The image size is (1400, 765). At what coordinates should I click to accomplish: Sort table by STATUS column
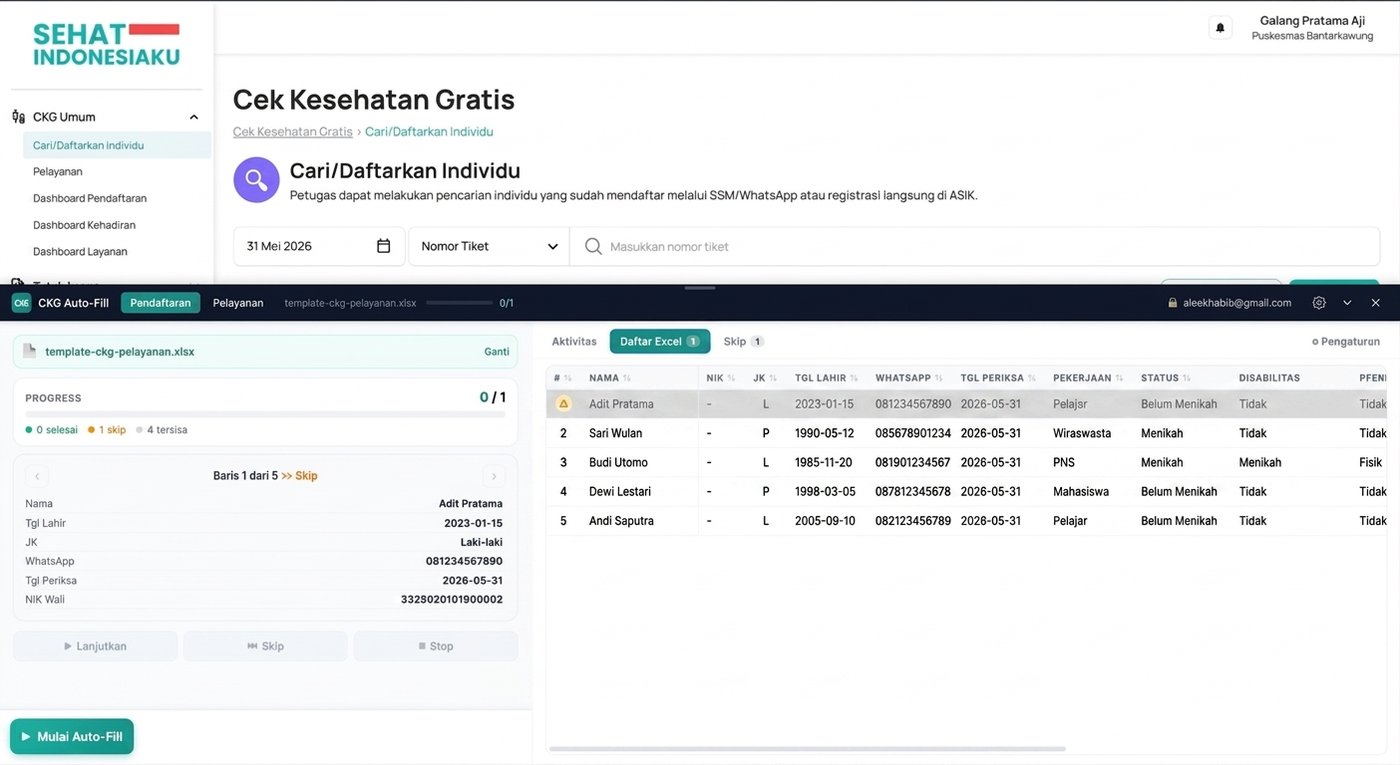(1165, 378)
